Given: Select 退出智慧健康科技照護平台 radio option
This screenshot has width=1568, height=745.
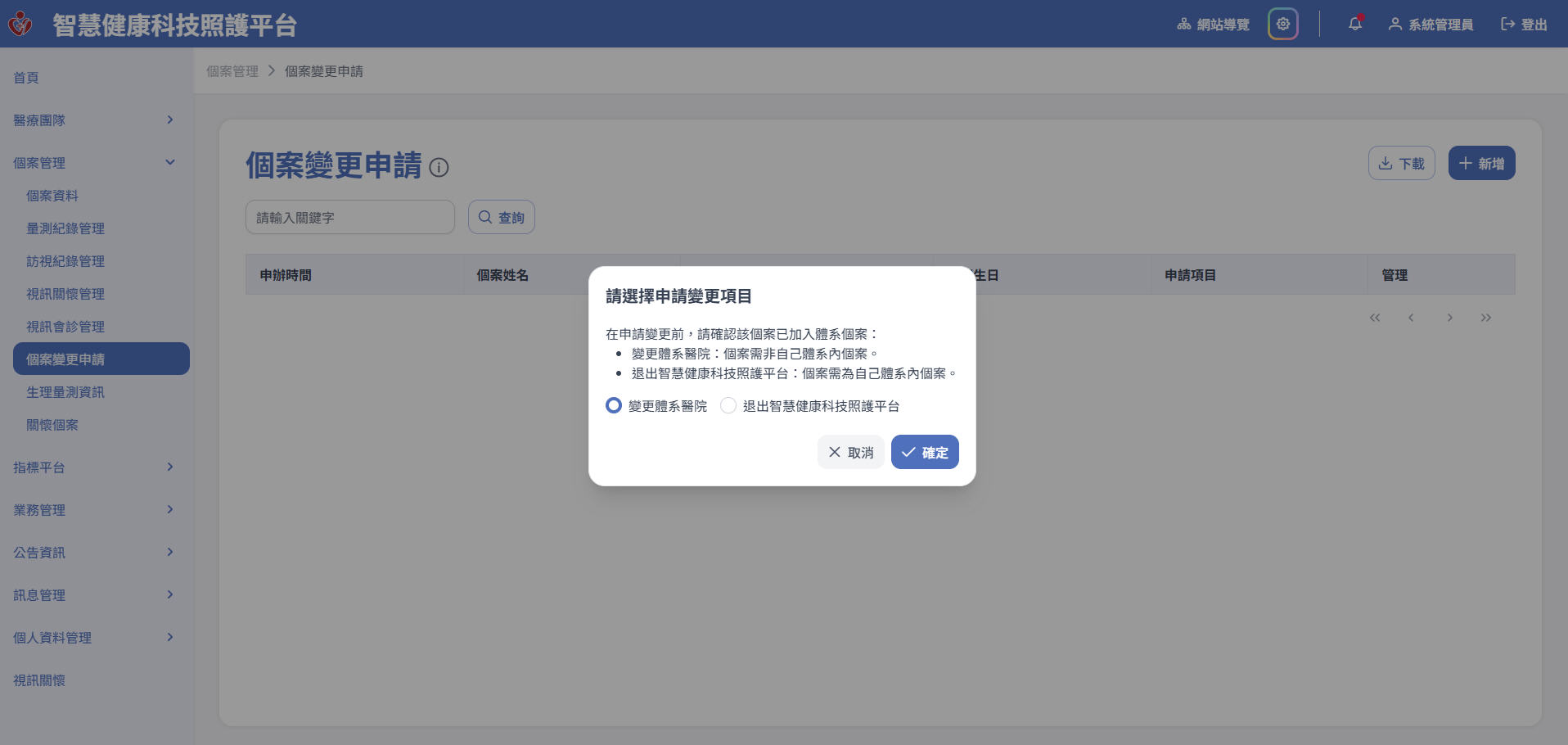Looking at the screenshot, I should [x=728, y=405].
